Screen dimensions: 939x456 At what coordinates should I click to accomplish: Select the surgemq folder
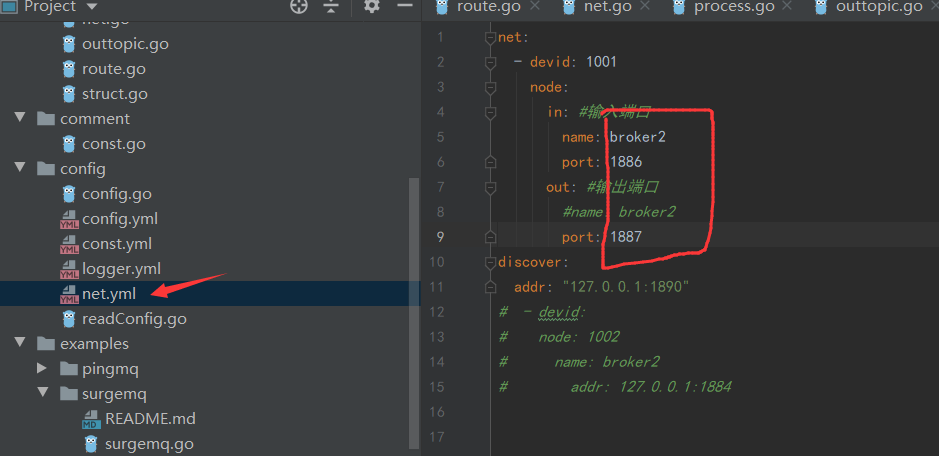114,394
